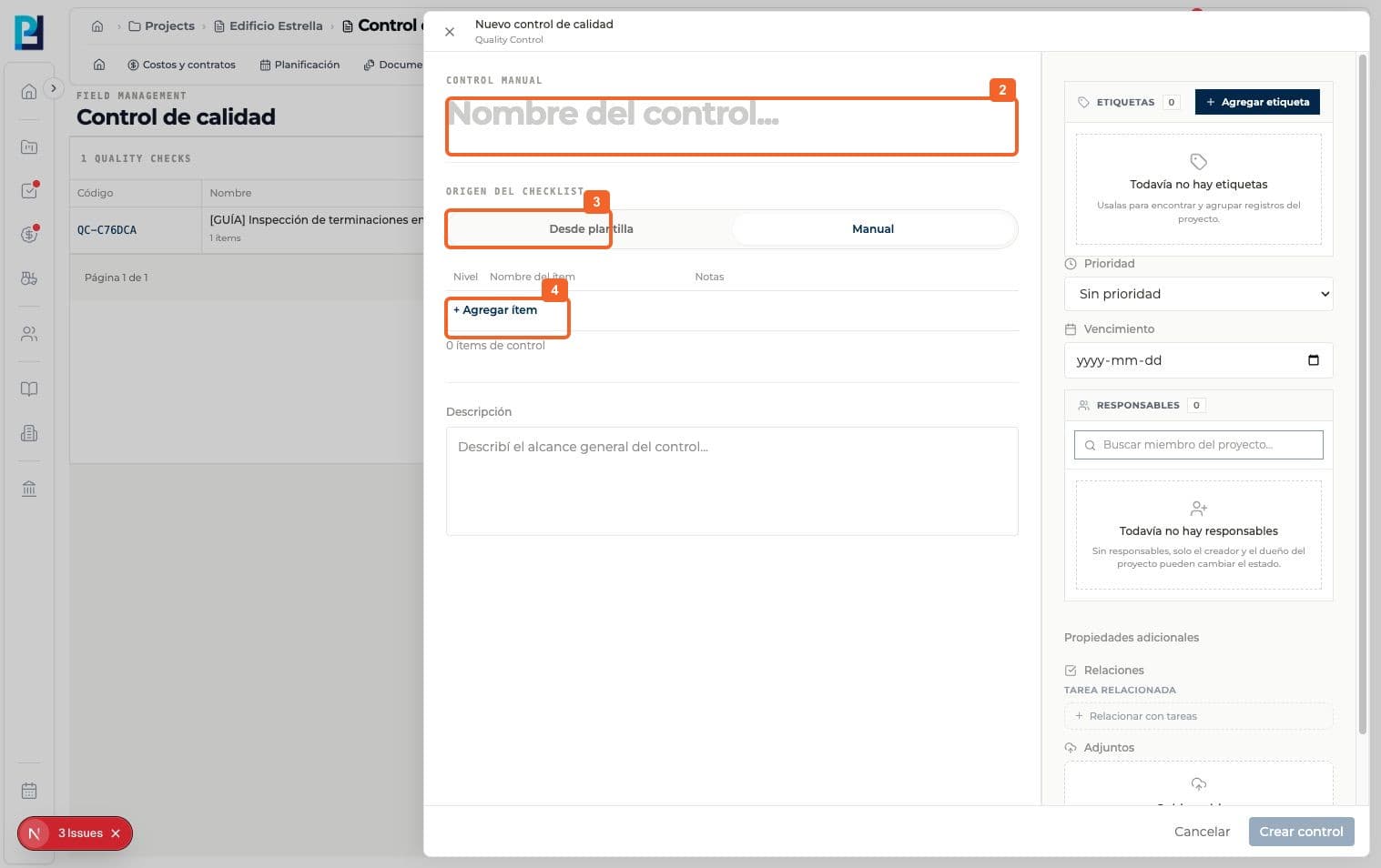Viewport: 1381px width, 868px height.
Task: Open the book icon in left sidebar
Action: pyautogui.click(x=29, y=389)
